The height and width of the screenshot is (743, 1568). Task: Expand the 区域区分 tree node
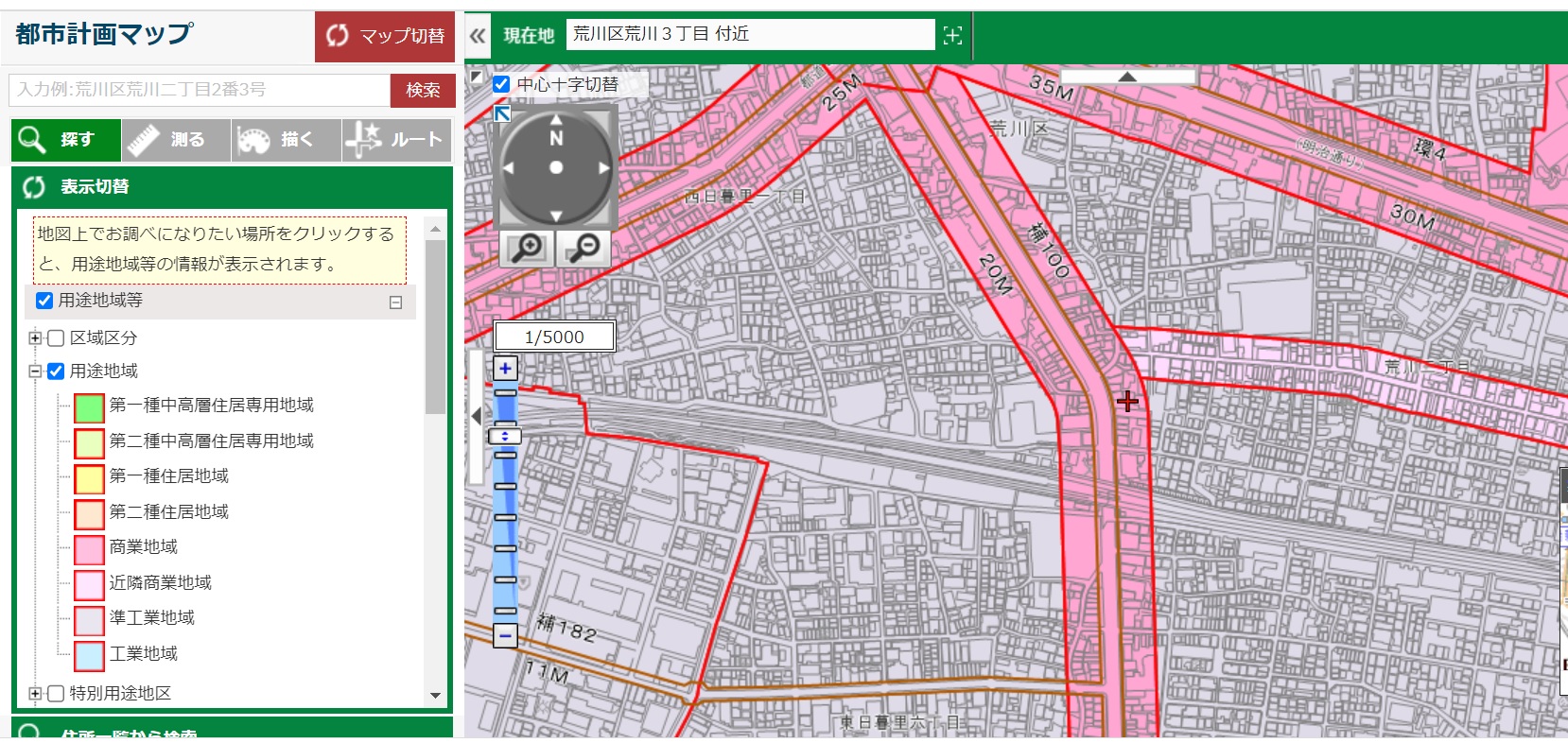click(35, 338)
